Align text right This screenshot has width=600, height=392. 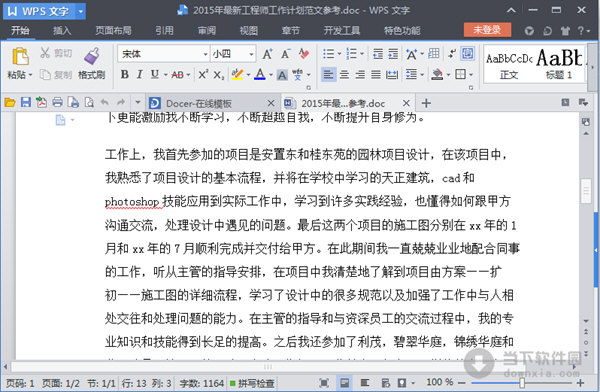[x=360, y=74]
